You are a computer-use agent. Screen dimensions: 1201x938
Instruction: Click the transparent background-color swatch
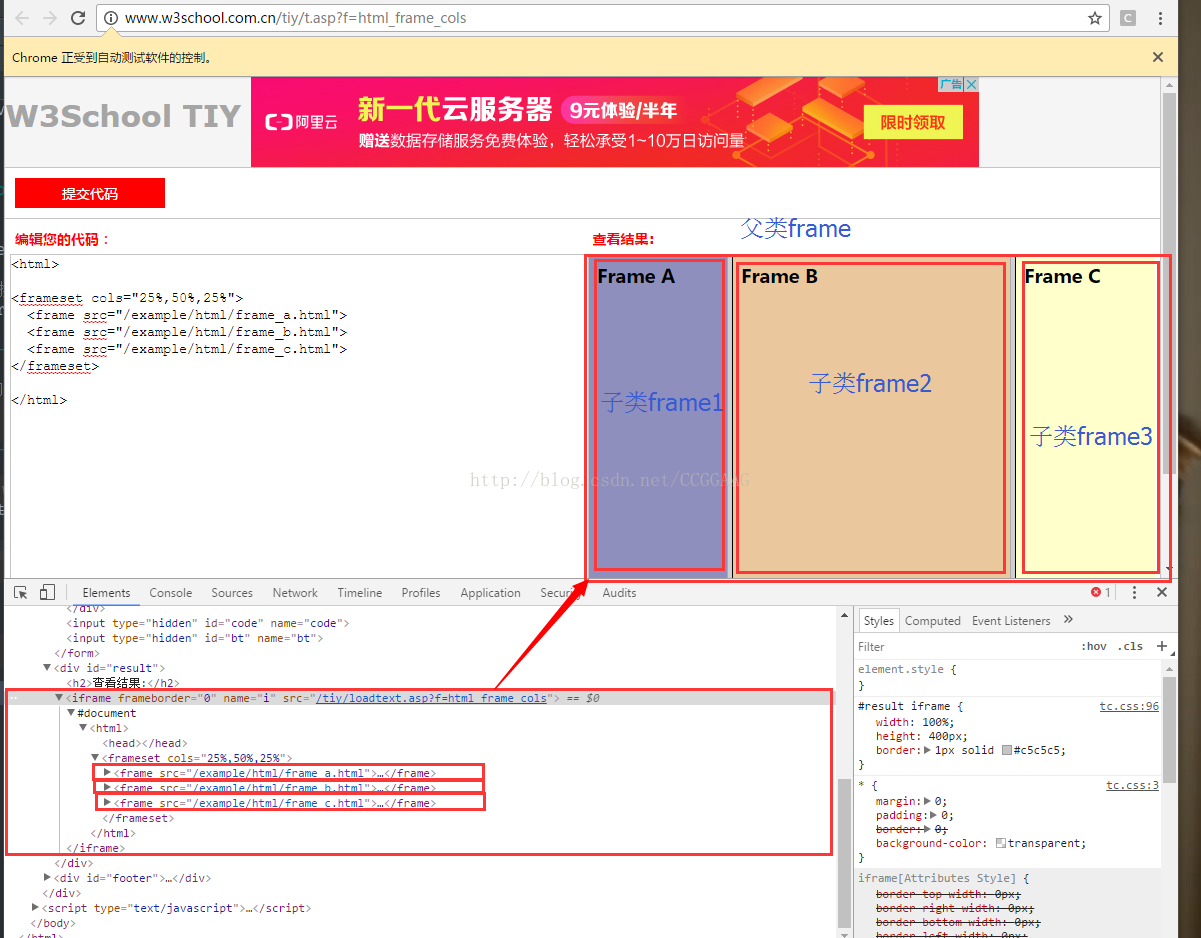(x=1001, y=843)
